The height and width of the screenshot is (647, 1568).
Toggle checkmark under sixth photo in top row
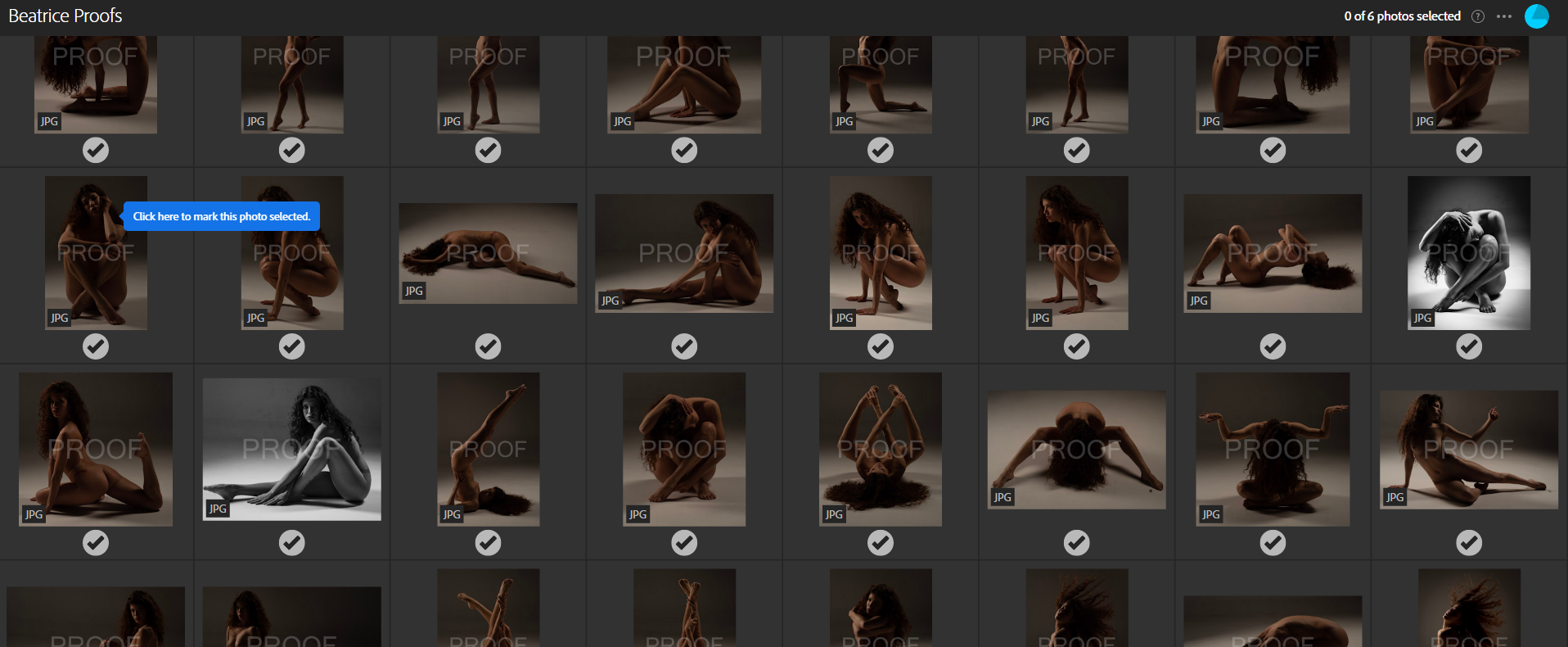pos(1077,150)
